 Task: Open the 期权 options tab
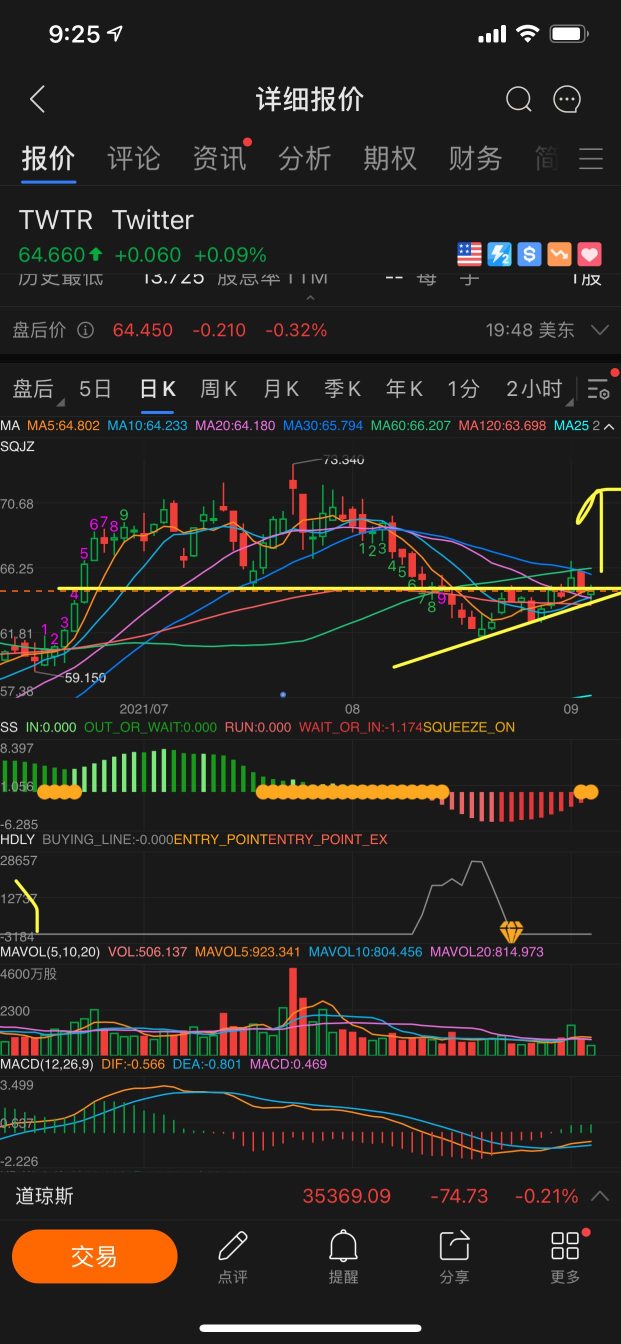pos(389,158)
